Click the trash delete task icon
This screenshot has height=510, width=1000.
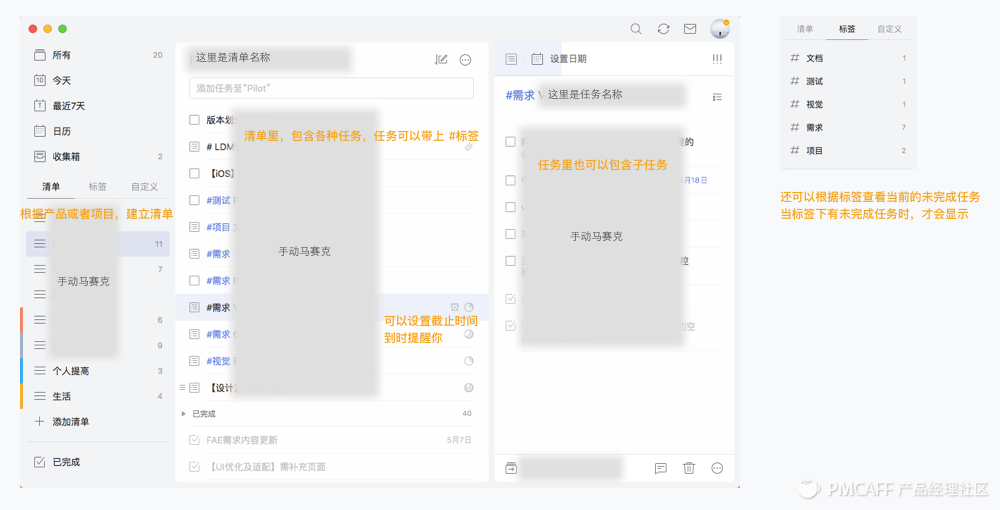[689, 468]
